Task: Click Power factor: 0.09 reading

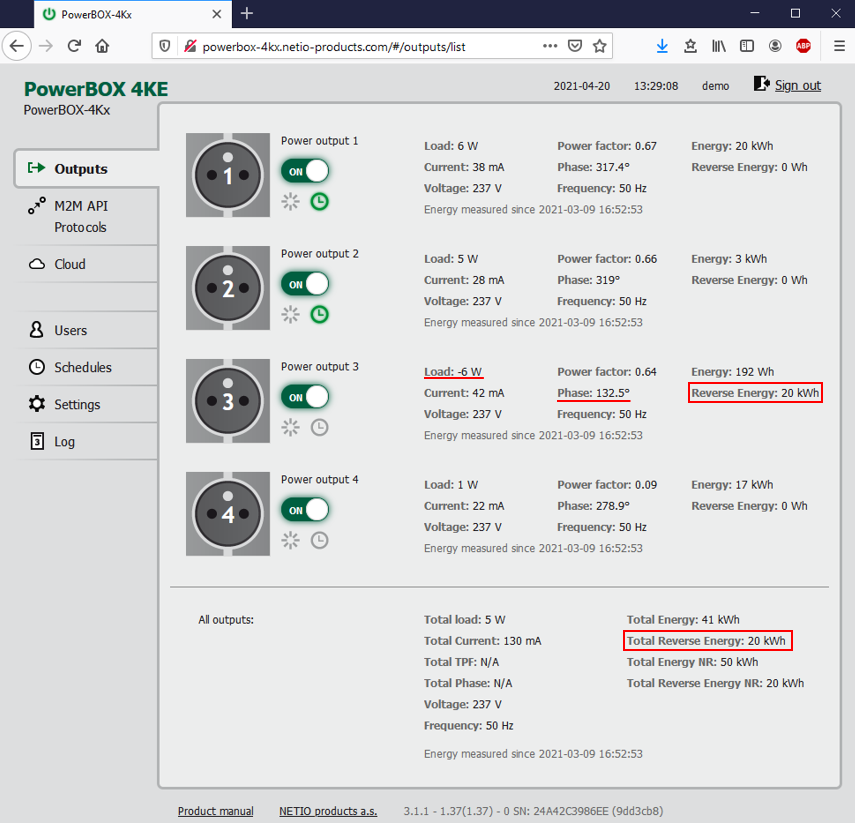Action: pyautogui.click(x=607, y=485)
